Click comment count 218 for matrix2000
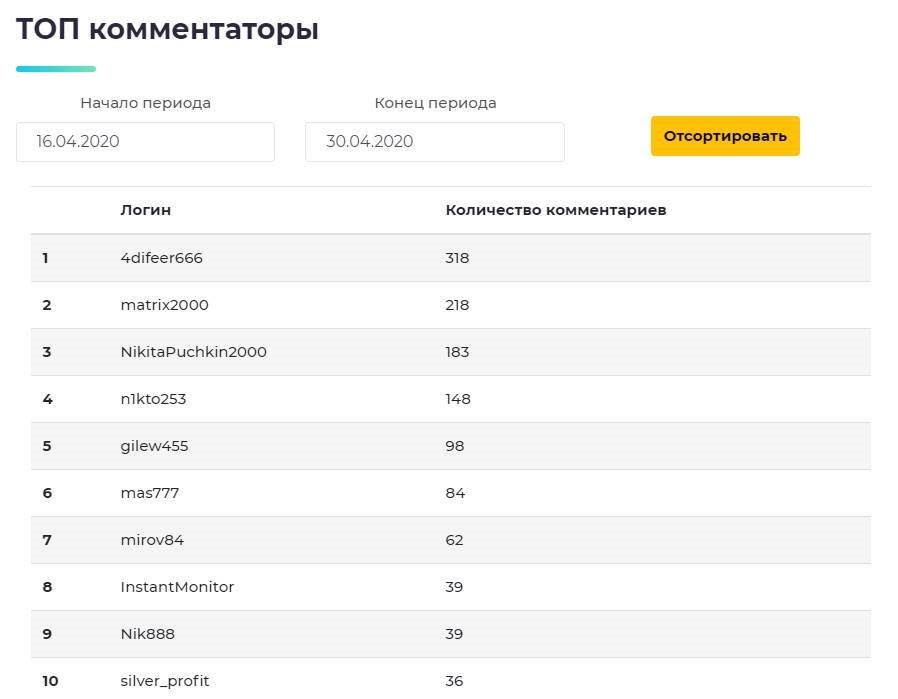 click(457, 305)
